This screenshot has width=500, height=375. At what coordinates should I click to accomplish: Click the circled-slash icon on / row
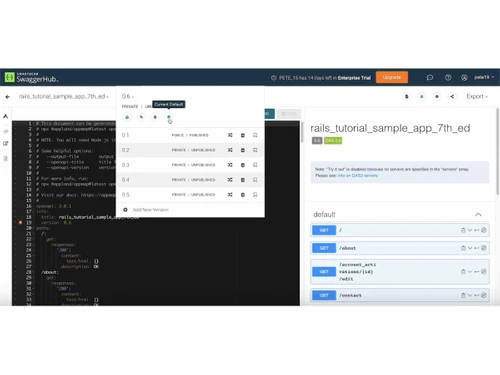[x=484, y=230]
